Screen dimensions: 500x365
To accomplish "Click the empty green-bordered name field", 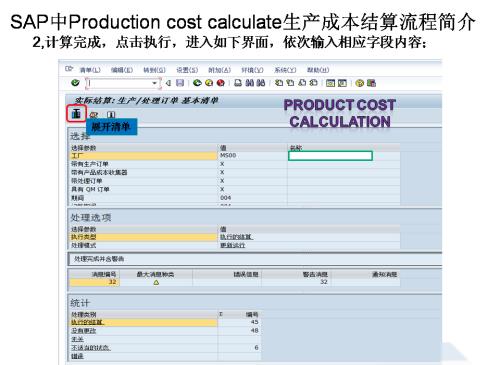I will [x=330, y=156].
